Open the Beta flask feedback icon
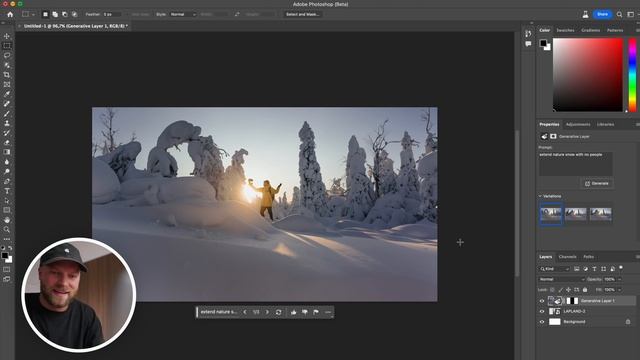The width and height of the screenshot is (640, 360). coord(585,14)
